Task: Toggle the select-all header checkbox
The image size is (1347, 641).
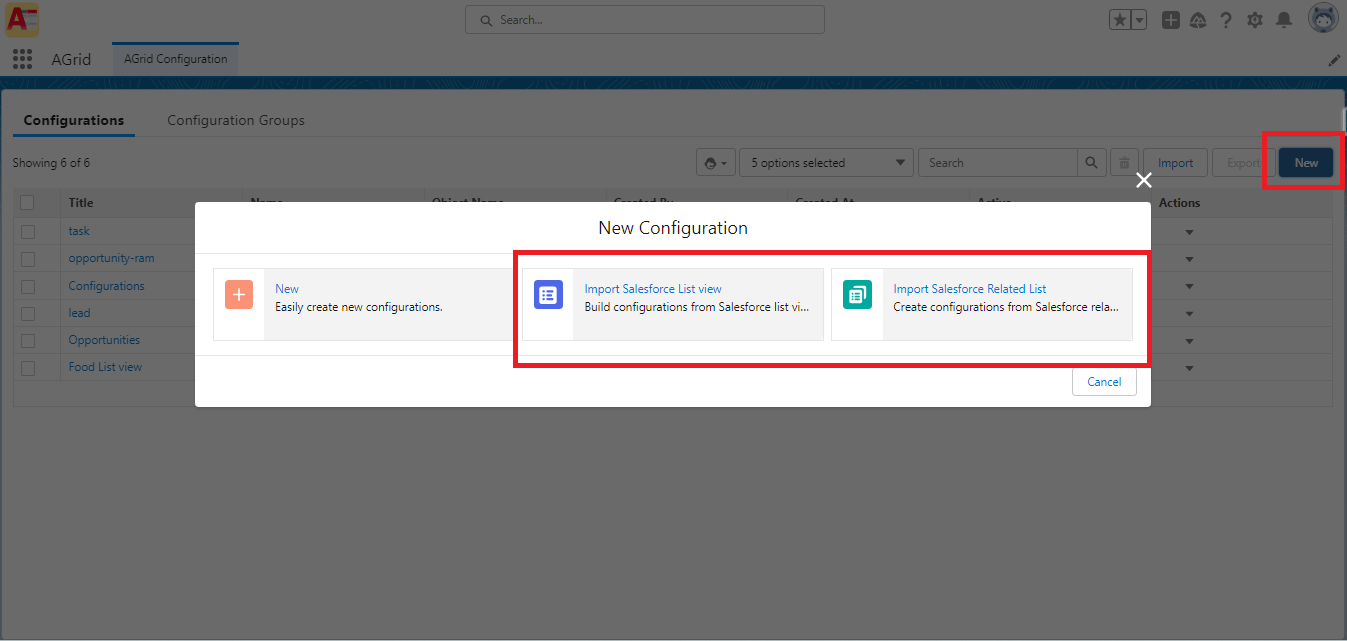Action: pyautogui.click(x=27, y=203)
